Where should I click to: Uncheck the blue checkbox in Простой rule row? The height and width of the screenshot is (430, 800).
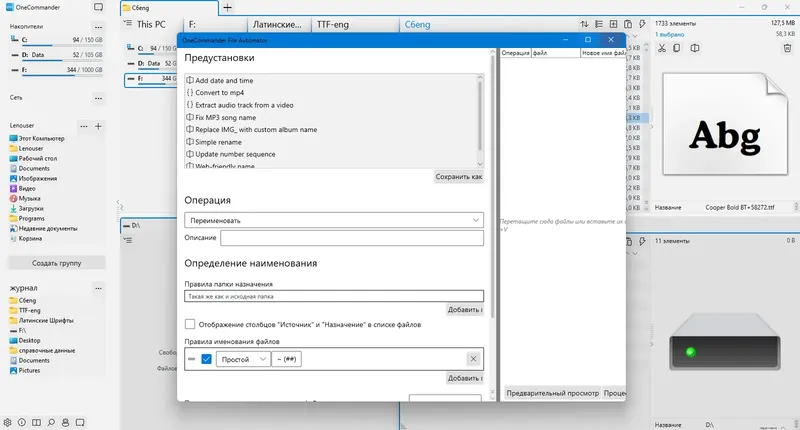206,359
